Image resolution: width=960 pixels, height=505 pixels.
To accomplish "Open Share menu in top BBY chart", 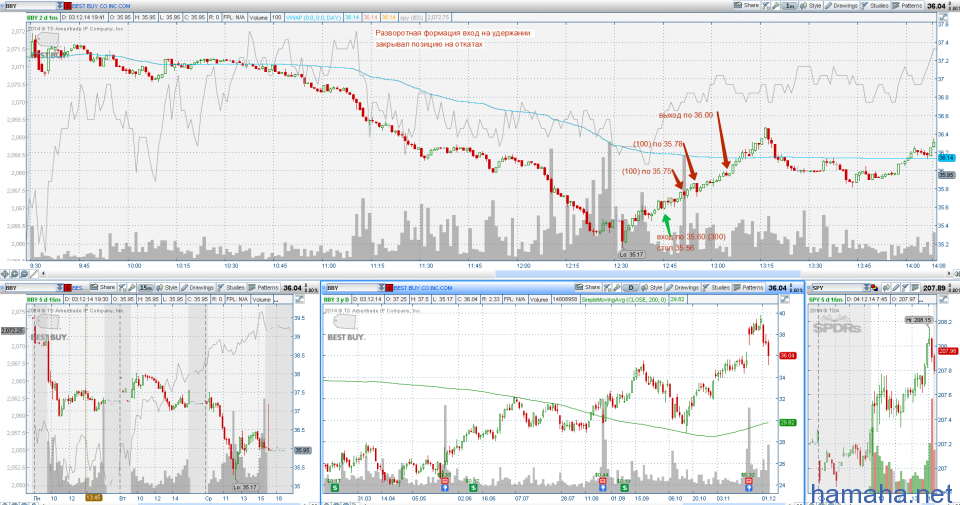I will [x=747, y=6].
